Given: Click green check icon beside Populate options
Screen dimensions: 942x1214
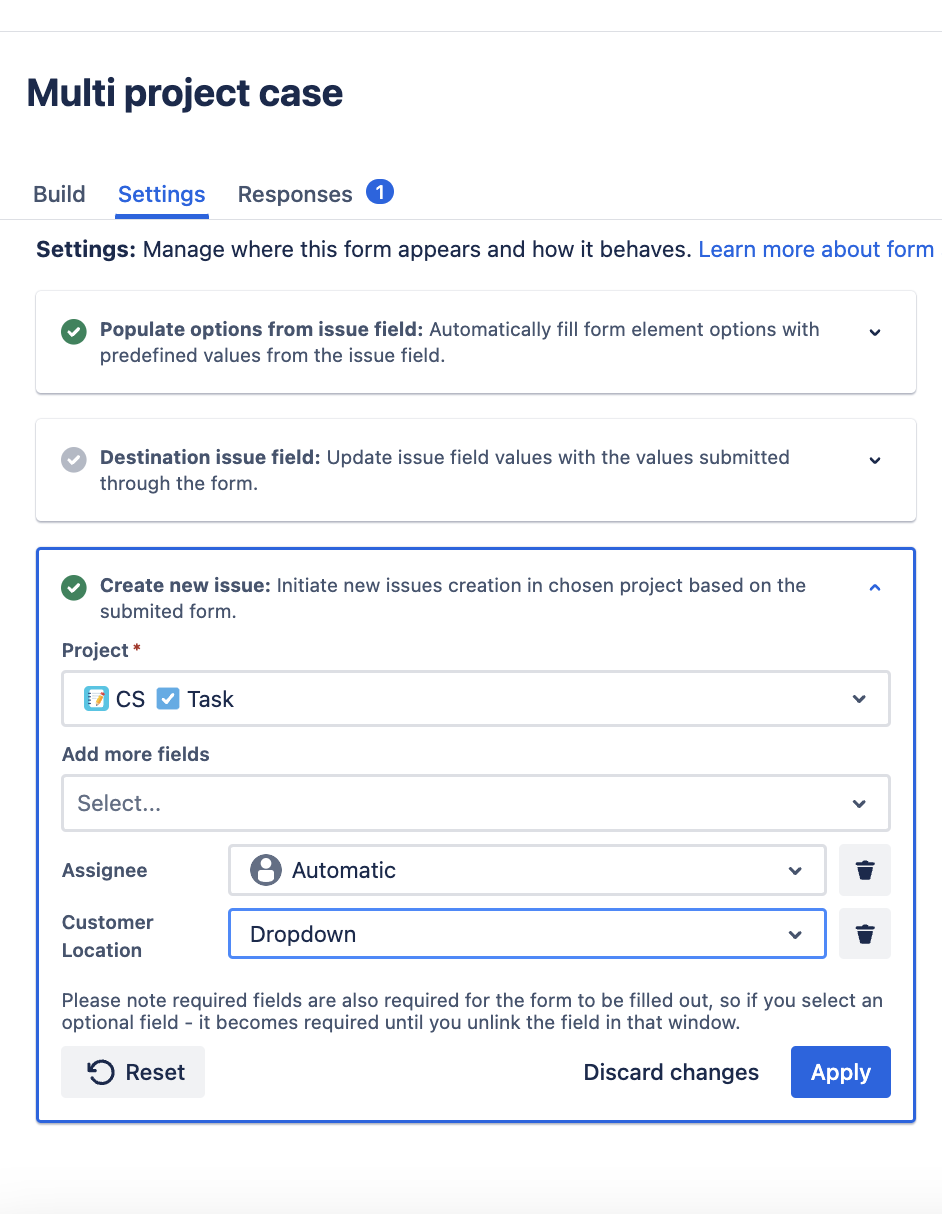Looking at the screenshot, I should 73,331.
